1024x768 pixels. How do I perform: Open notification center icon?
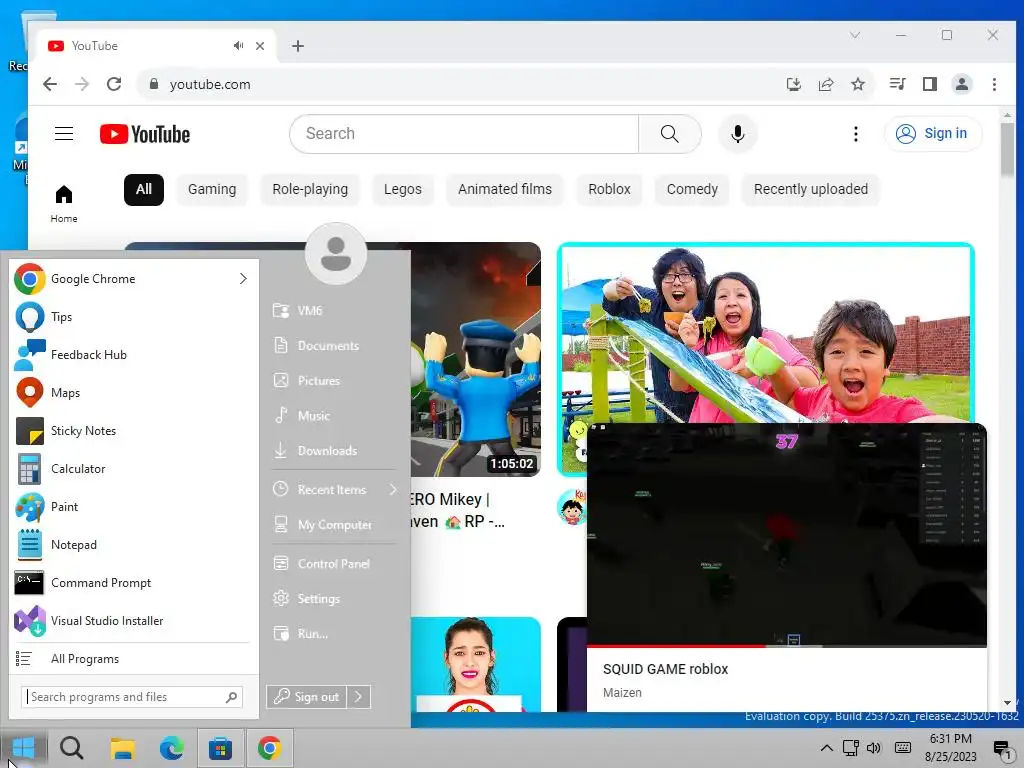point(1001,748)
